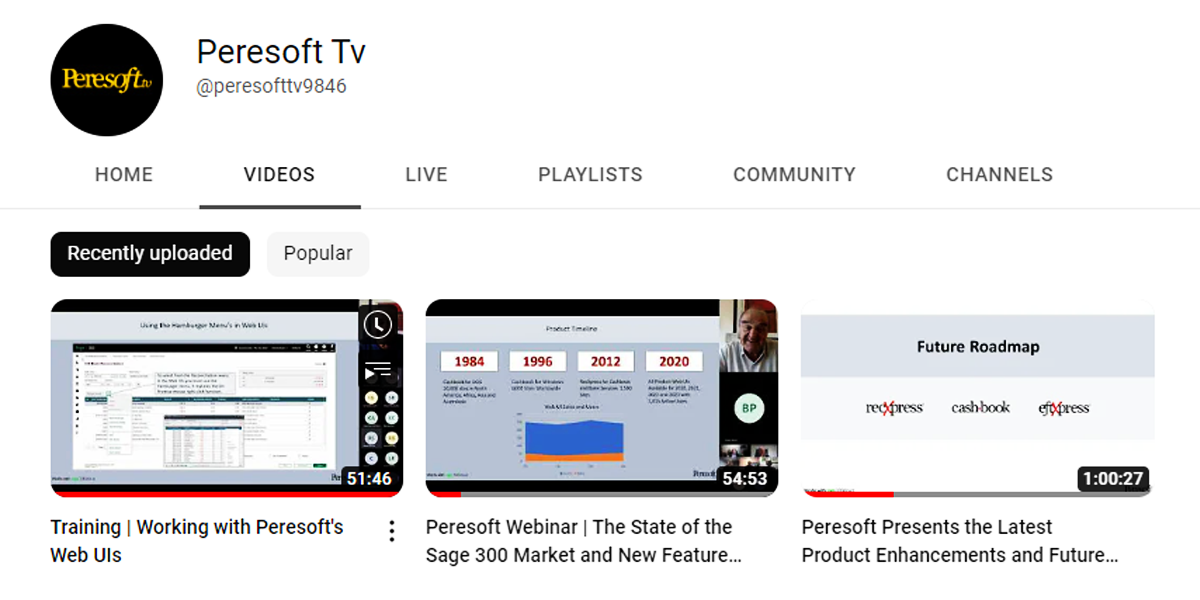Viewport: 1200px width, 600px height.
Task: Open 'Training | Working with Peresoft's Web UIs' title
Action: (x=197, y=541)
